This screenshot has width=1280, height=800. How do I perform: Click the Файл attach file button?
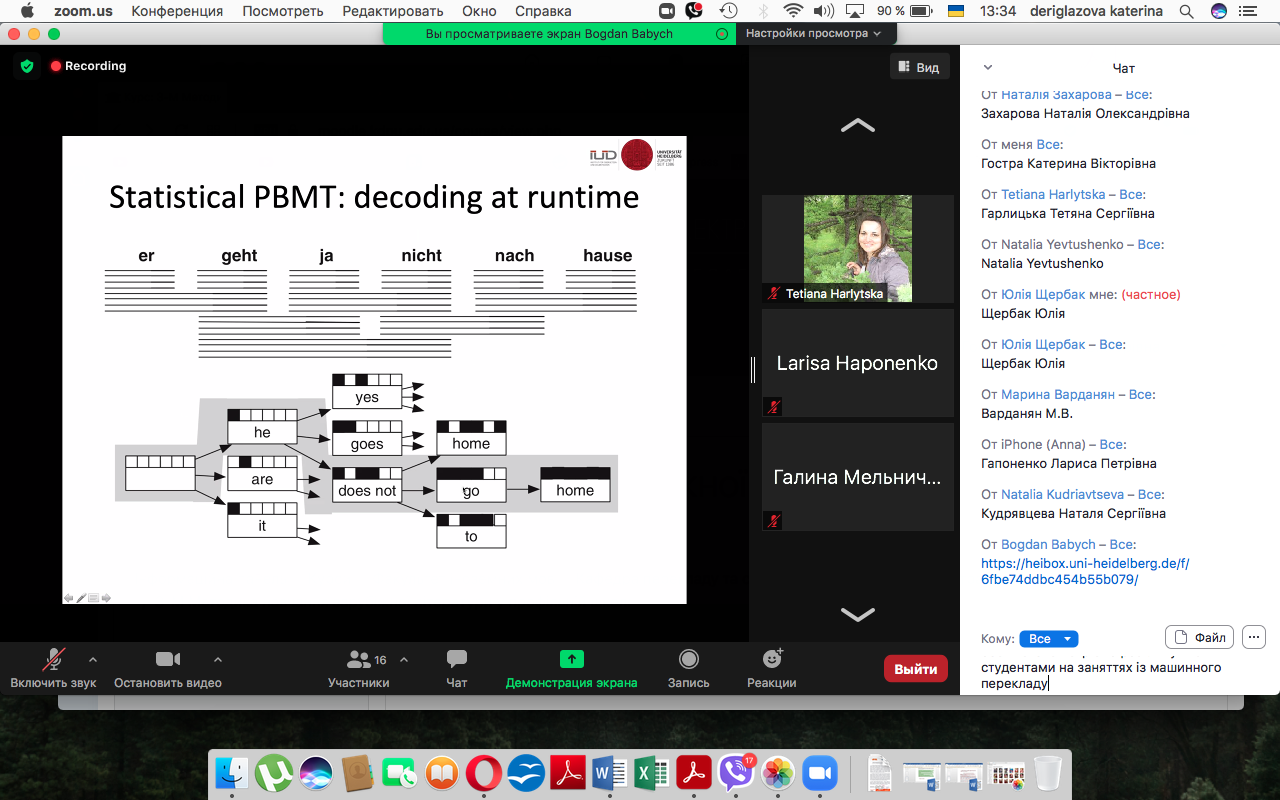1199,637
